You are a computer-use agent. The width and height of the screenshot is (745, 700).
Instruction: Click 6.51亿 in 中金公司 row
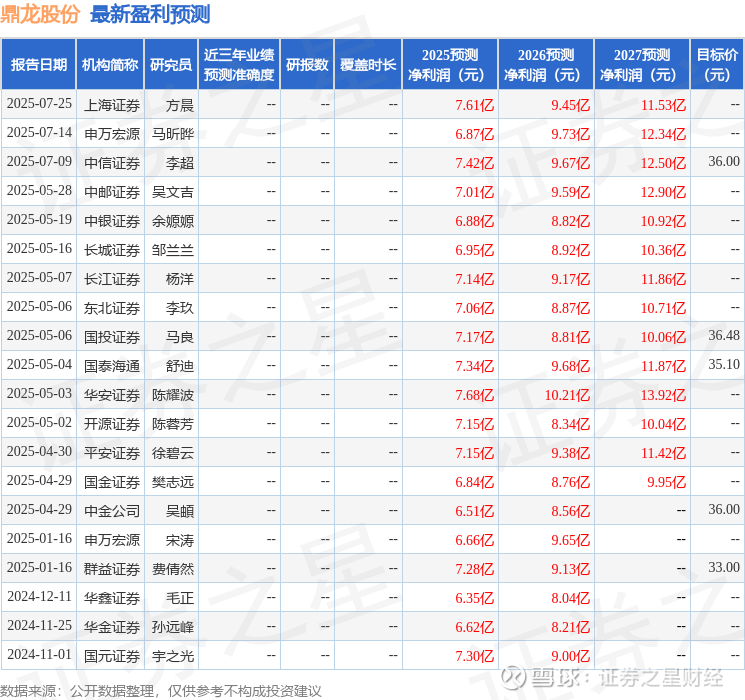point(475,511)
